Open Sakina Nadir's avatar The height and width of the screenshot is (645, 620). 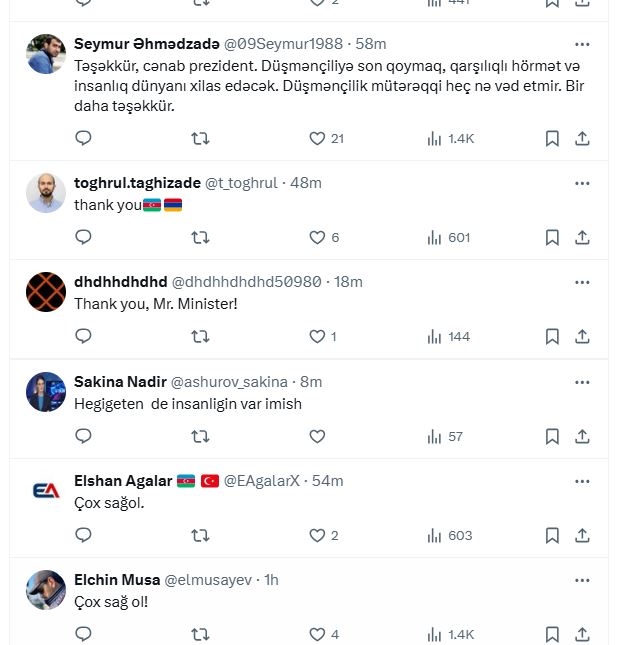pyautogui.click(x=46, y=392)
